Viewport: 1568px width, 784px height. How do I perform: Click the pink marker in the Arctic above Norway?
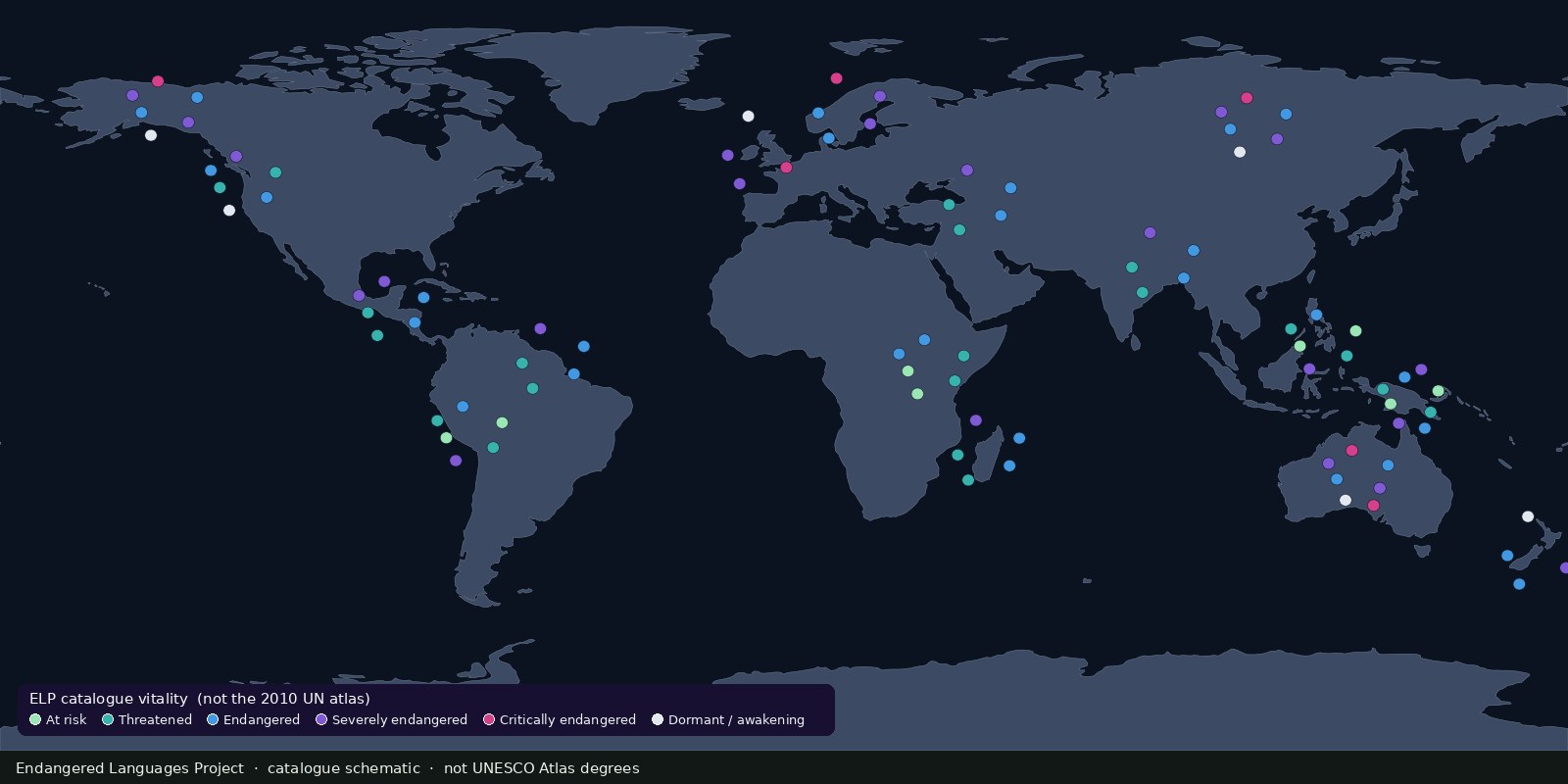(x=836, y=78)
